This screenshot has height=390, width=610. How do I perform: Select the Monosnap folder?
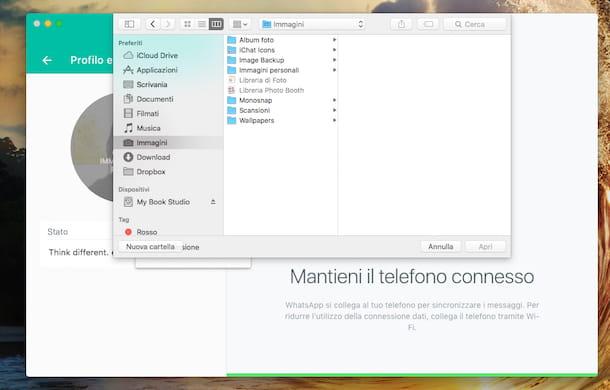pos(282,100)
